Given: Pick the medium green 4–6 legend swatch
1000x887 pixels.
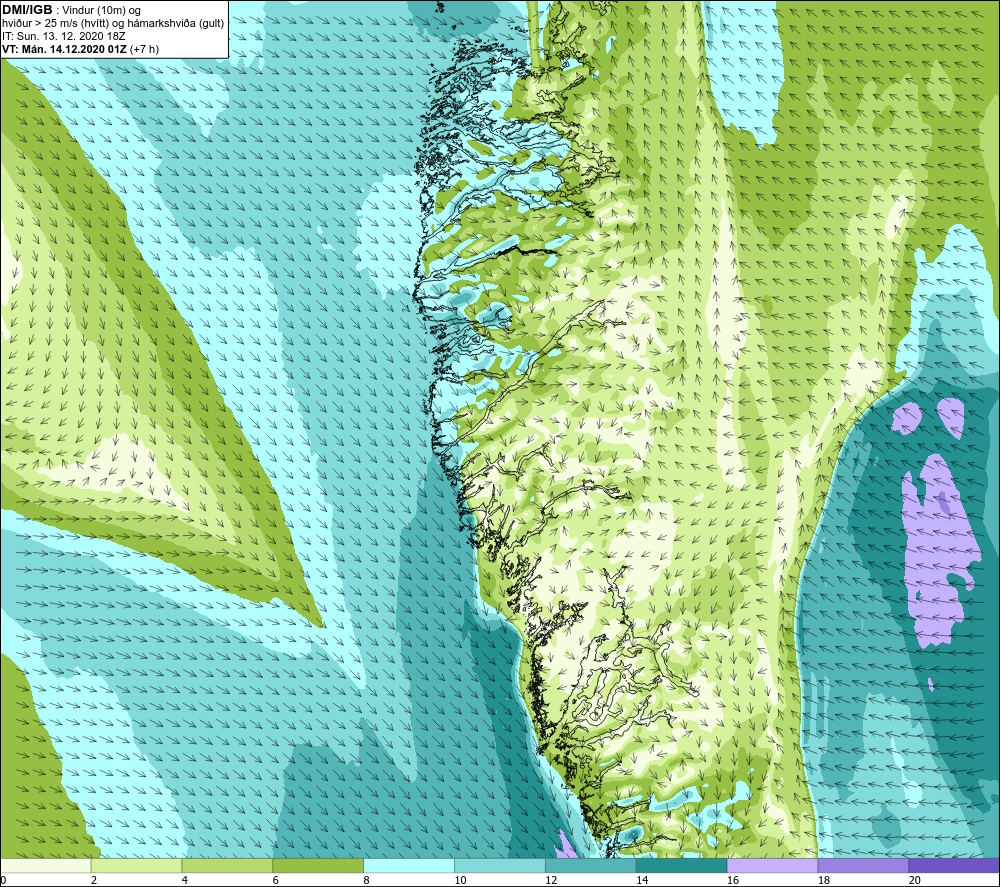Looking at the screenshot, I should (x=227, y=866).
